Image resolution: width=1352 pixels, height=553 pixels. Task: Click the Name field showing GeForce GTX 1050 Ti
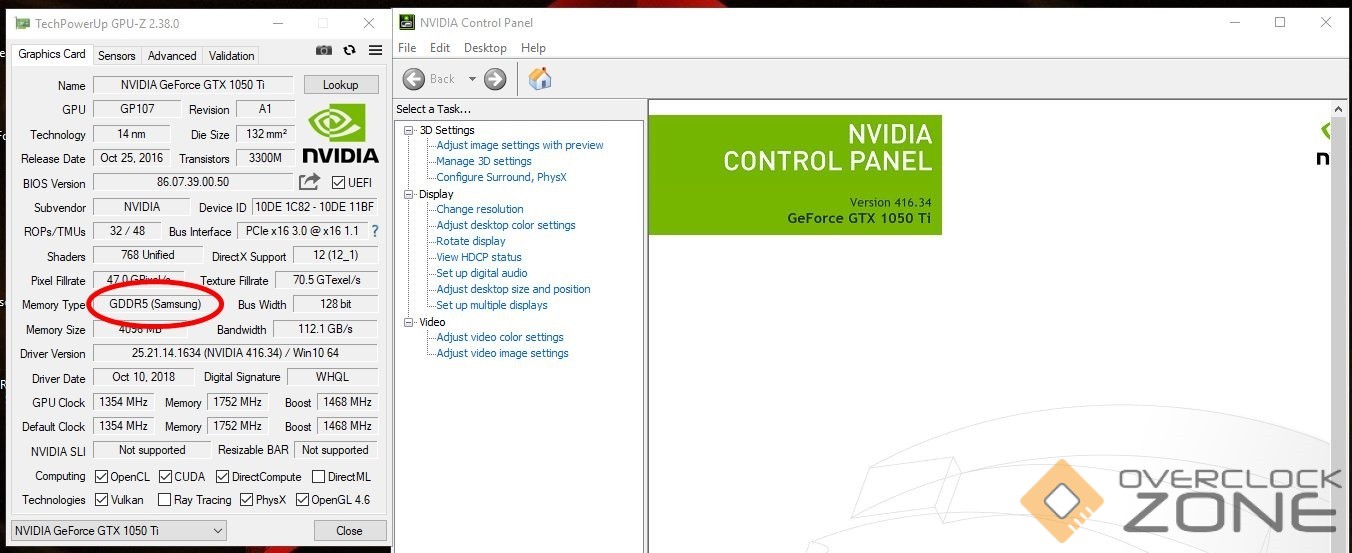point(194,85)
